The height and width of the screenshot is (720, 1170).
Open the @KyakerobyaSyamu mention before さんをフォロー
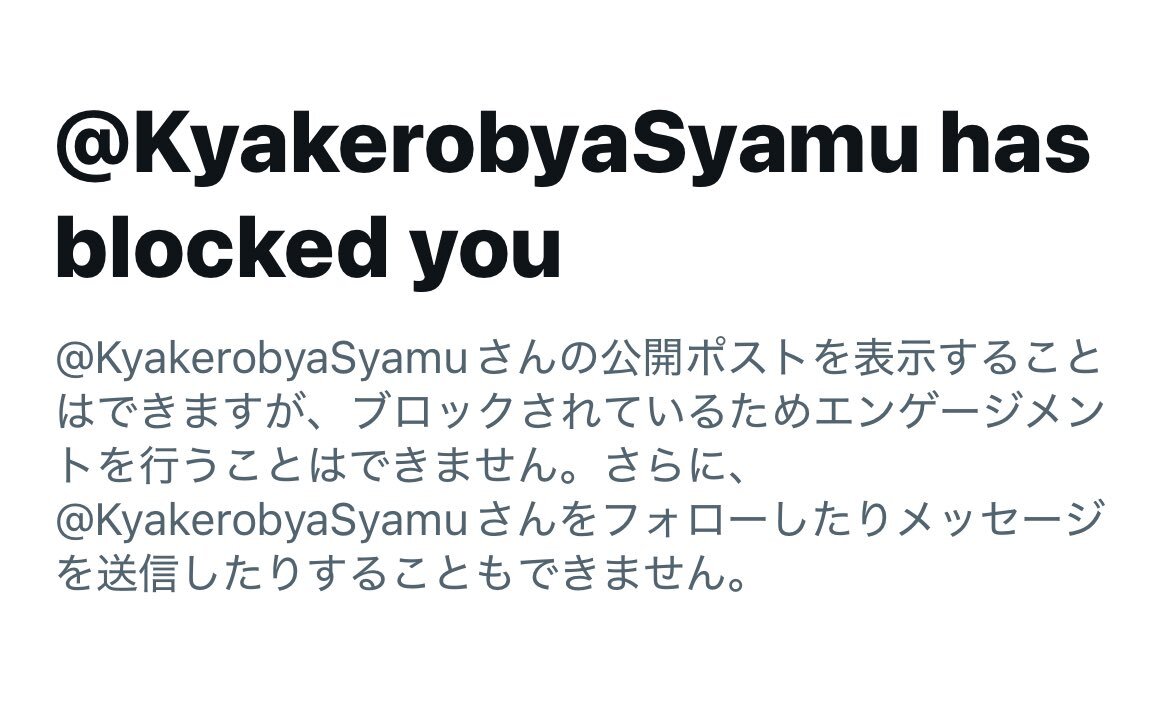coord(262,522)
